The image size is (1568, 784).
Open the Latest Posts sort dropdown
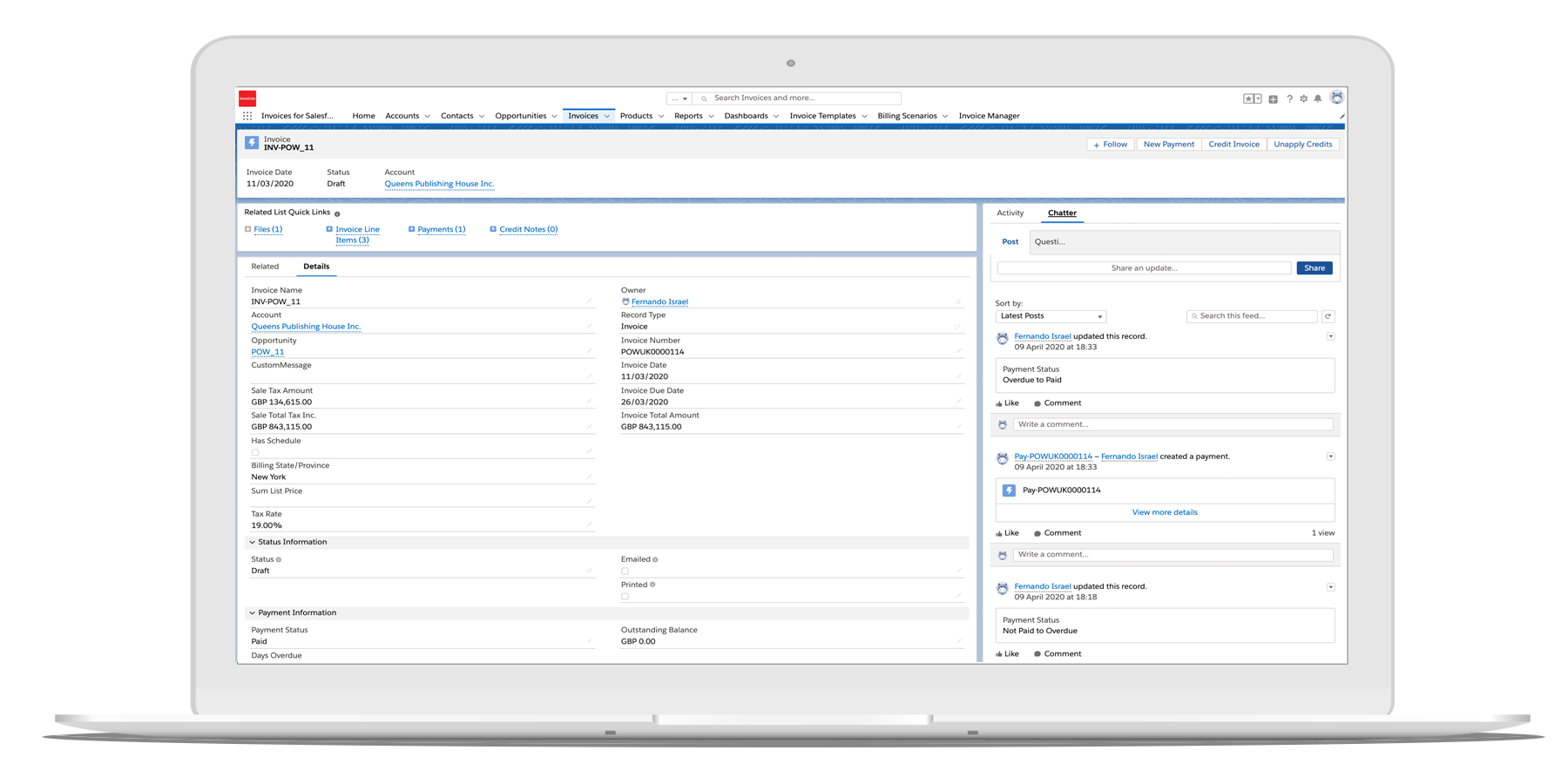(1051, 316)
